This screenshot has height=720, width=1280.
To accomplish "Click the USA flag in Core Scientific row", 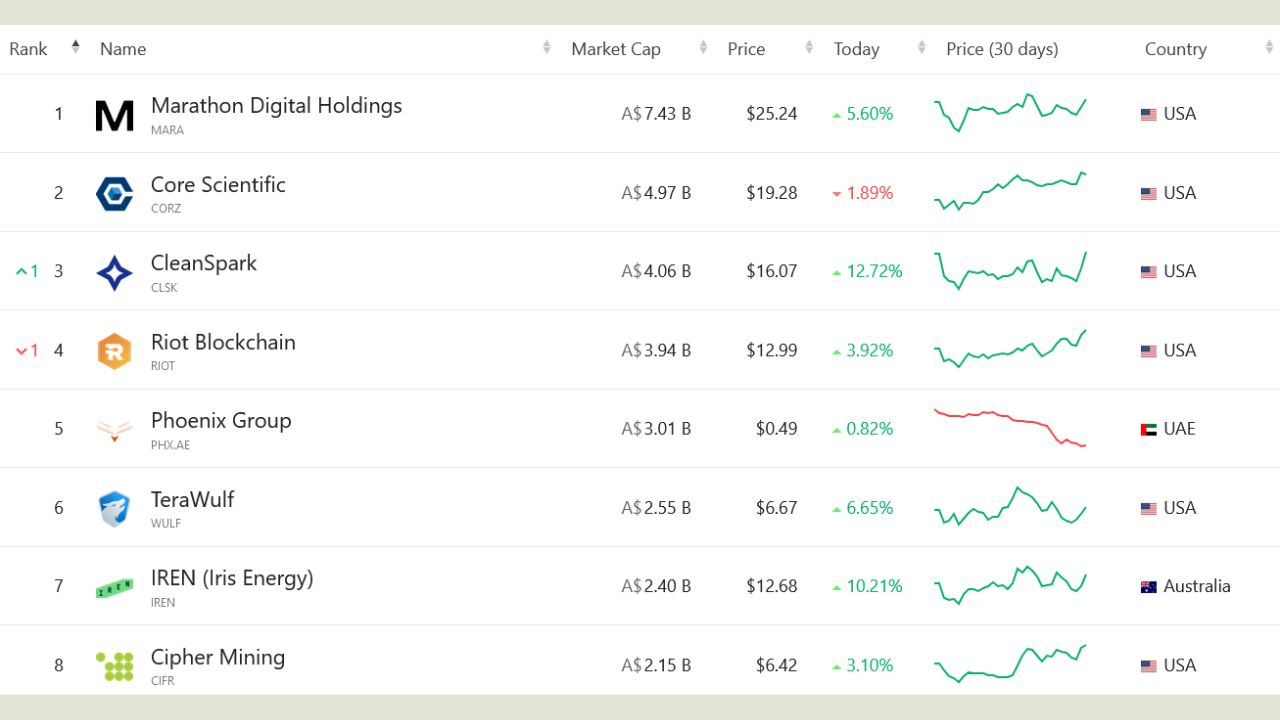I will [x=1149, y=194].
